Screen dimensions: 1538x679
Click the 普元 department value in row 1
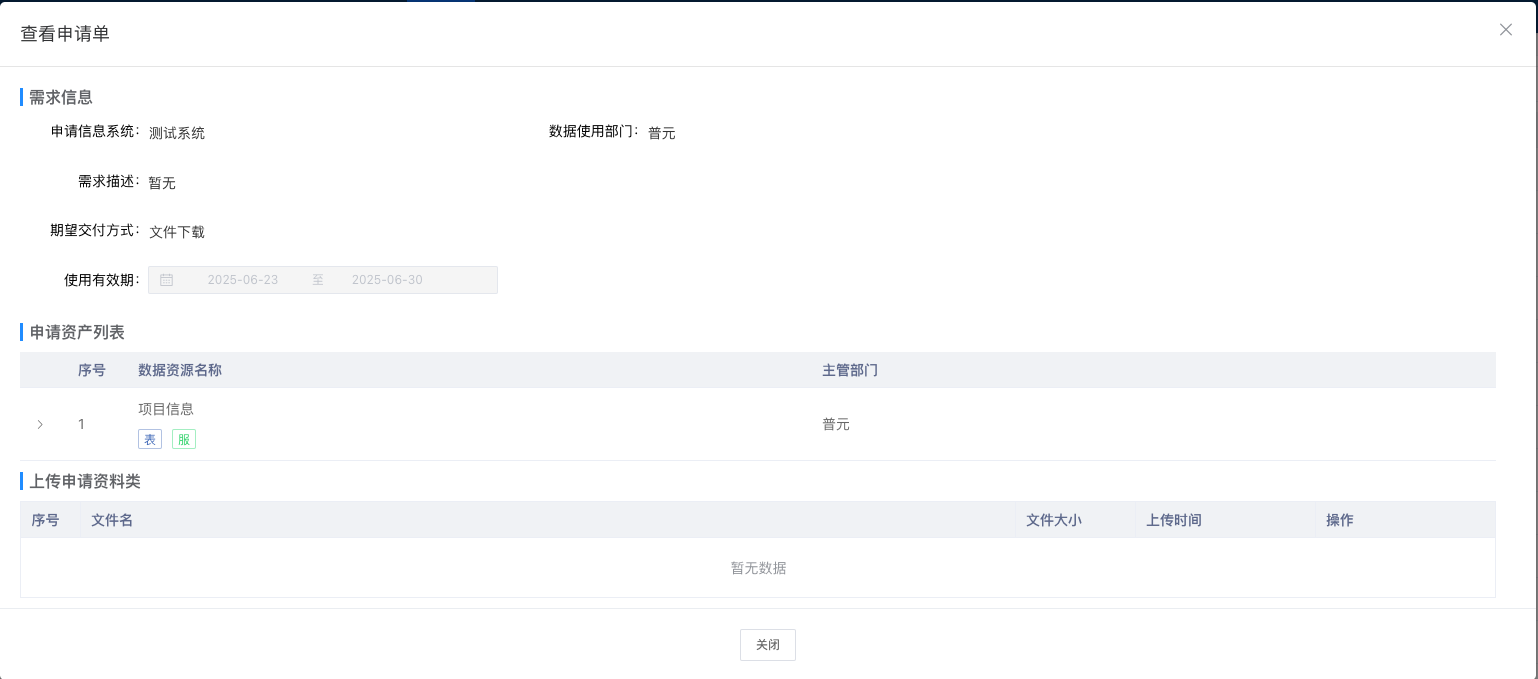836,424
